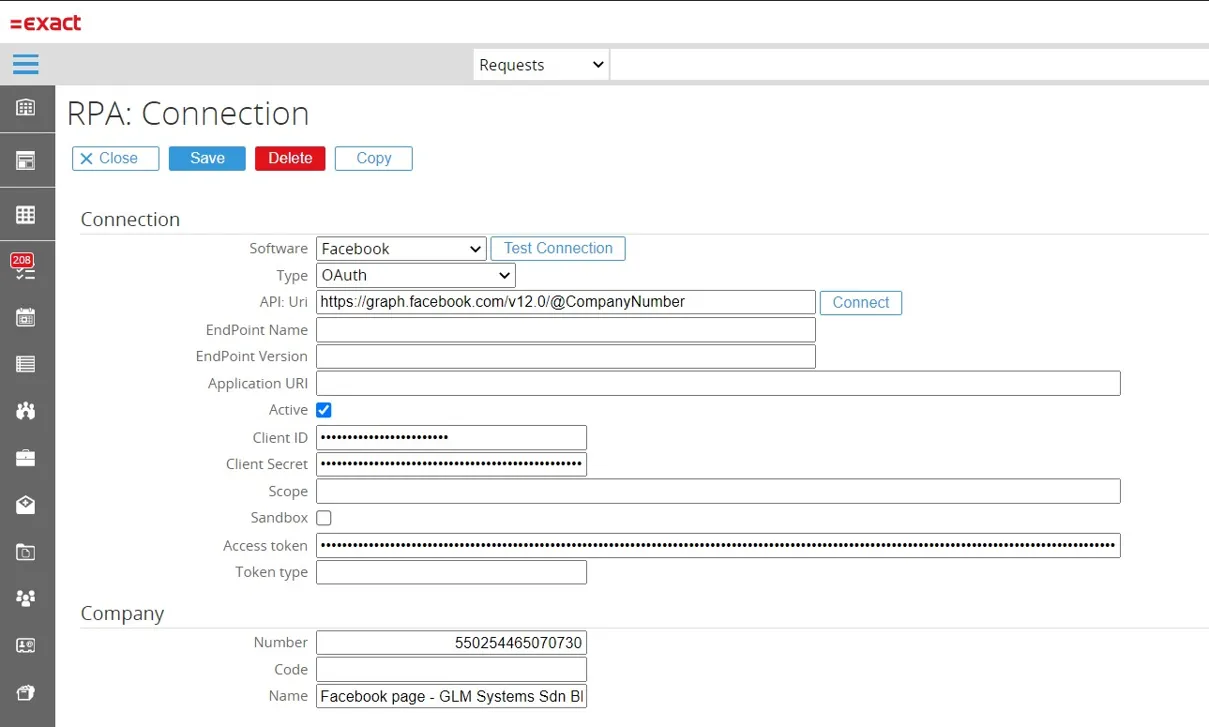Expand the Software dropdown showing Facebook

tap(401, 249)
